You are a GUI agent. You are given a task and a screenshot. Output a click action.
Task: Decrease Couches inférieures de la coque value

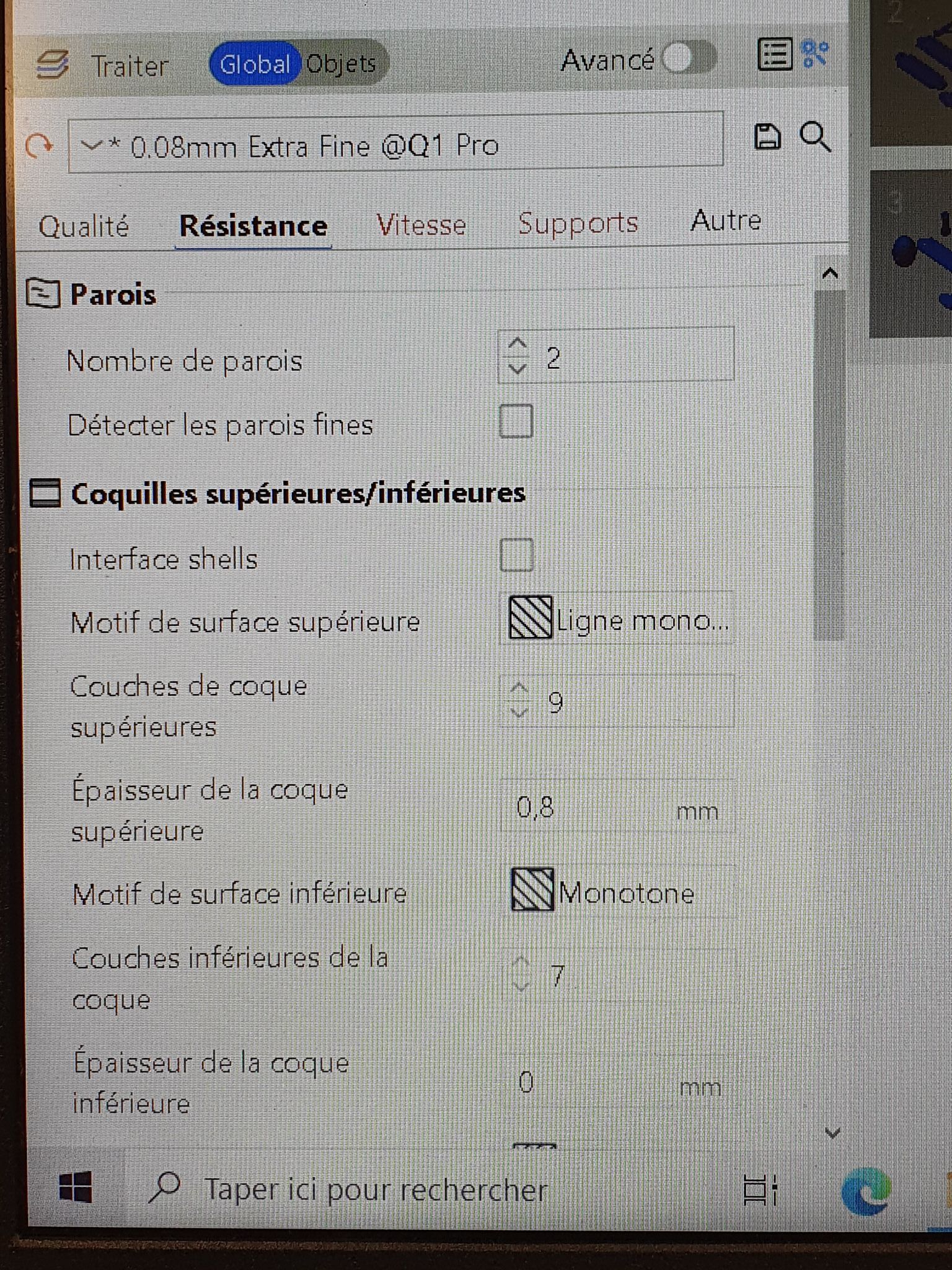pyautogui.click(x=521, y=986)
